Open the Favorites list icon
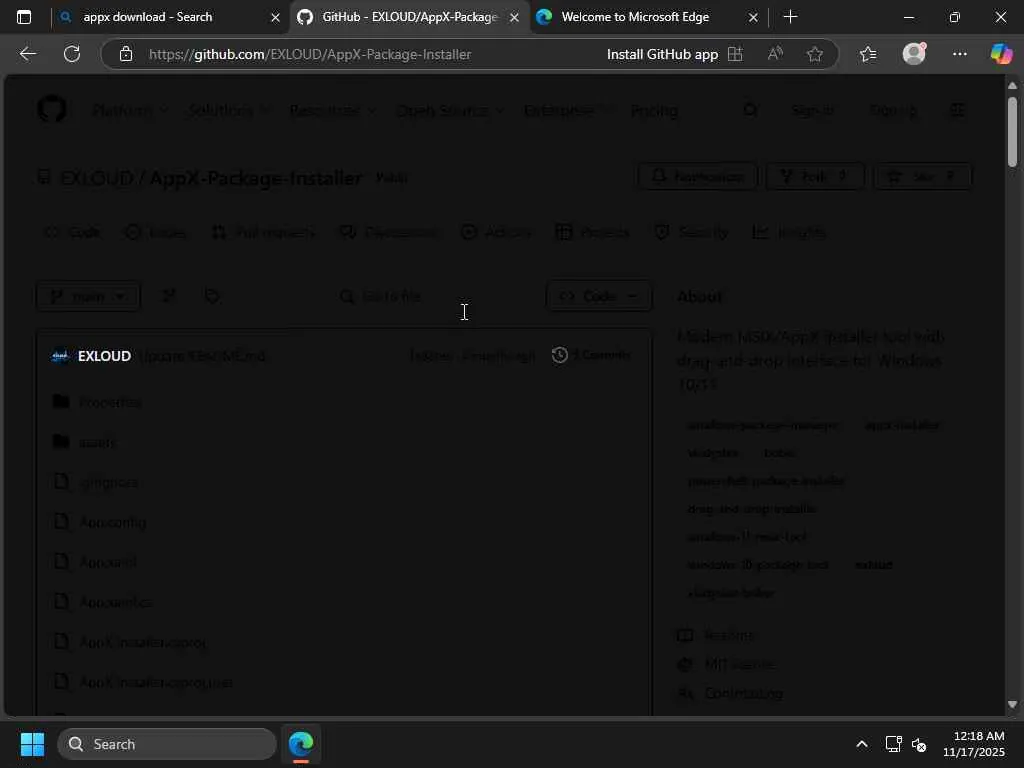Image resolution: width=1024 pixels, height=768 pixels. point(868,54)
